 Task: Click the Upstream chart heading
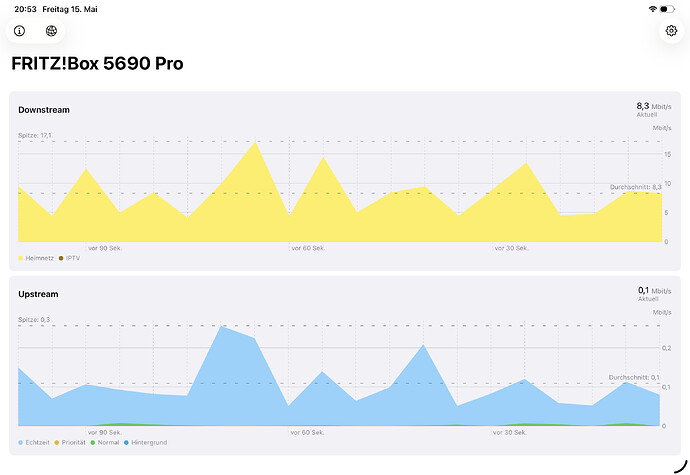[38, 294]
